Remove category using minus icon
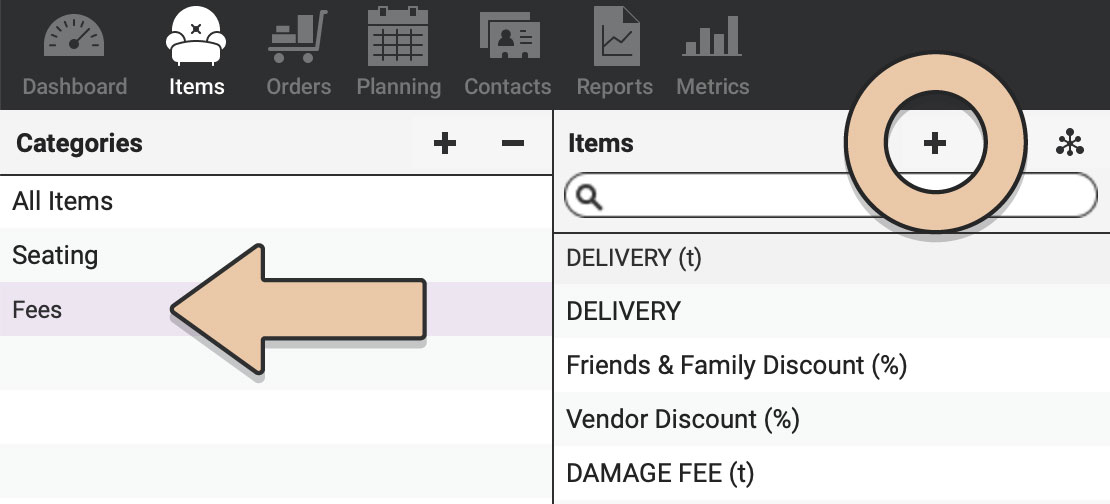The width and height of the screenshot is (1110, 504). pyautogui.click(x=513, y=144)
